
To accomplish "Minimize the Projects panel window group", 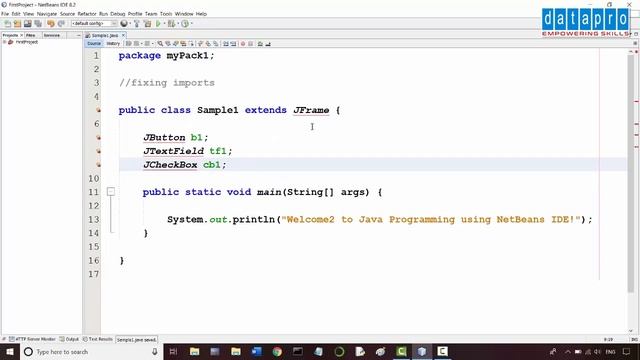I will (78, 36).
